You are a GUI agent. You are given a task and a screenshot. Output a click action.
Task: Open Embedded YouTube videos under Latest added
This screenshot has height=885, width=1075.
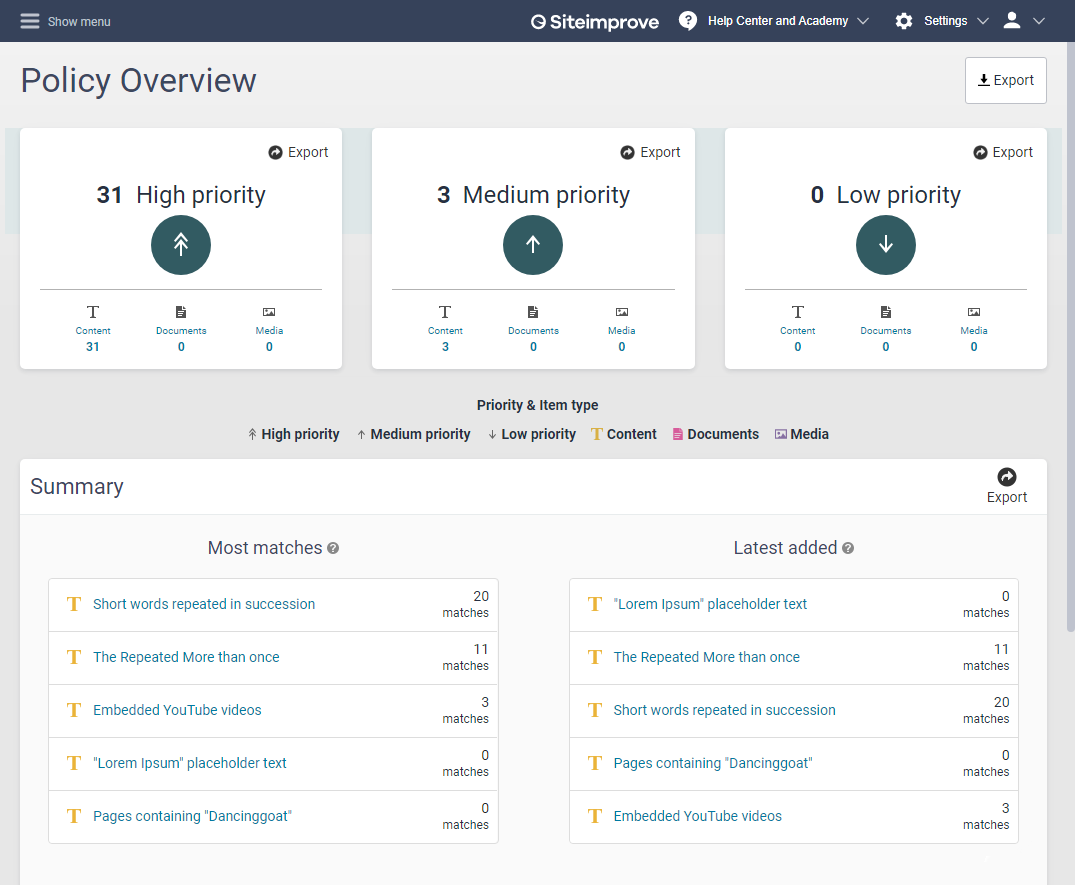[697, 816]
